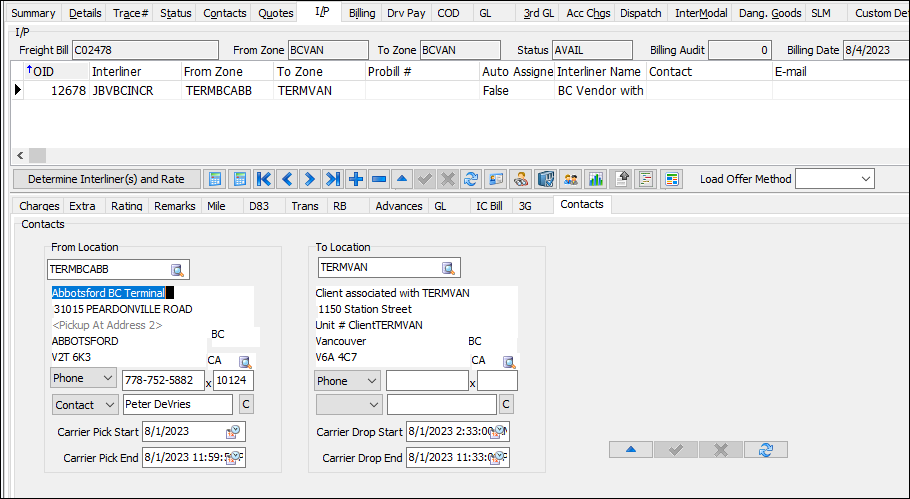Click the bar chart toolbar icon
Viewport: 910px width, 499px height.
point(595,179)
